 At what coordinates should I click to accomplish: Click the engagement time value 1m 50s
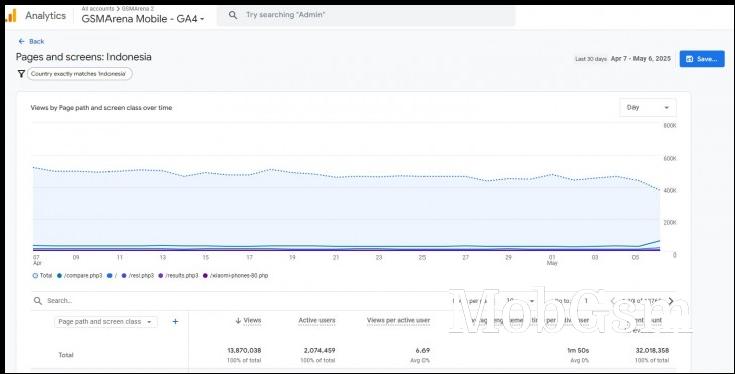coord(578,350)
